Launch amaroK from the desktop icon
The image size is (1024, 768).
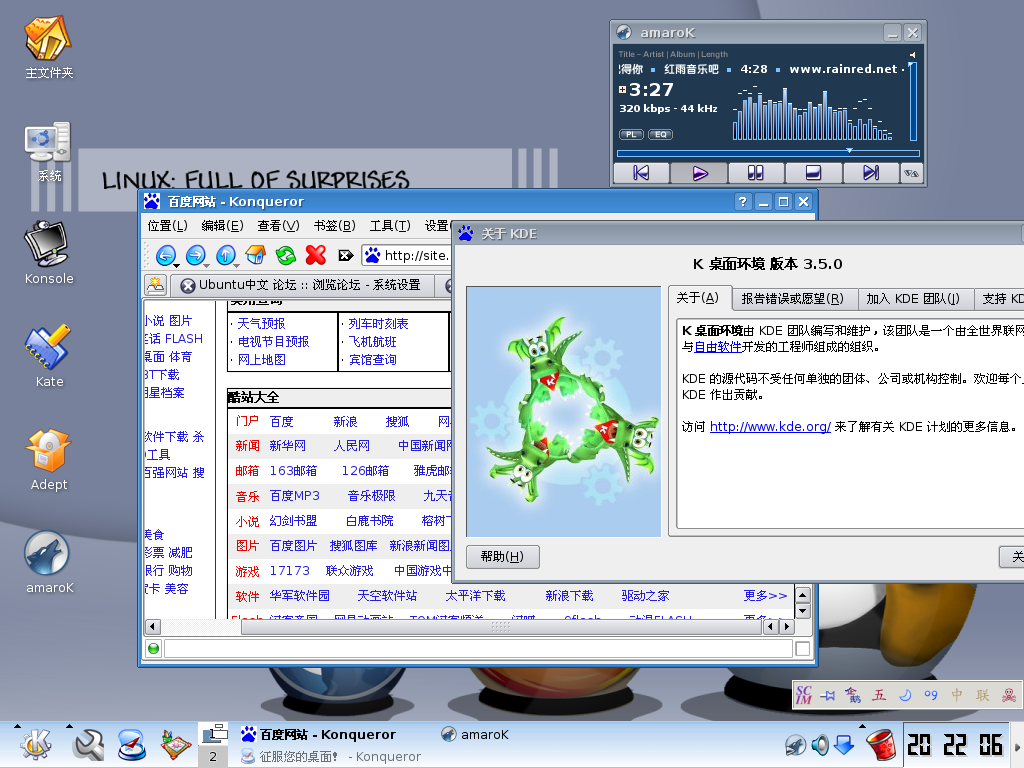(x=47, y=553)
